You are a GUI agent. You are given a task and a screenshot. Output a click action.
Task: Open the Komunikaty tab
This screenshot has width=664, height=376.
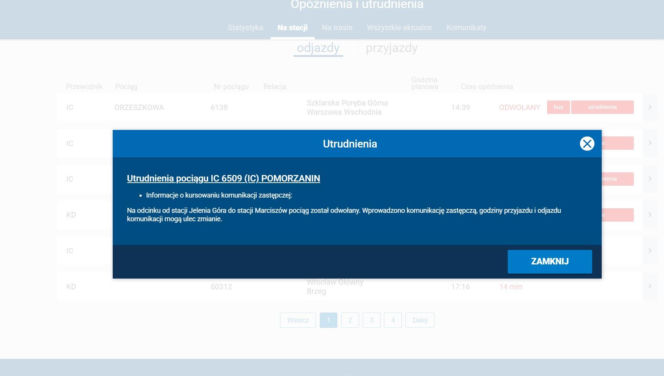(x=466, y=28)
